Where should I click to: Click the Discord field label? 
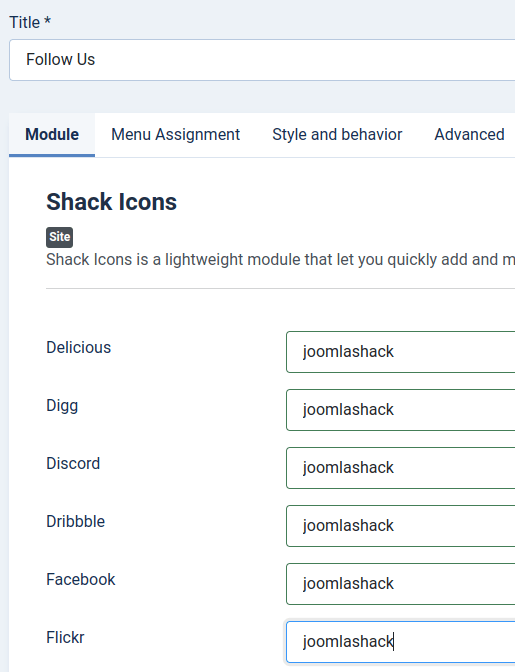tap(73, 464)
